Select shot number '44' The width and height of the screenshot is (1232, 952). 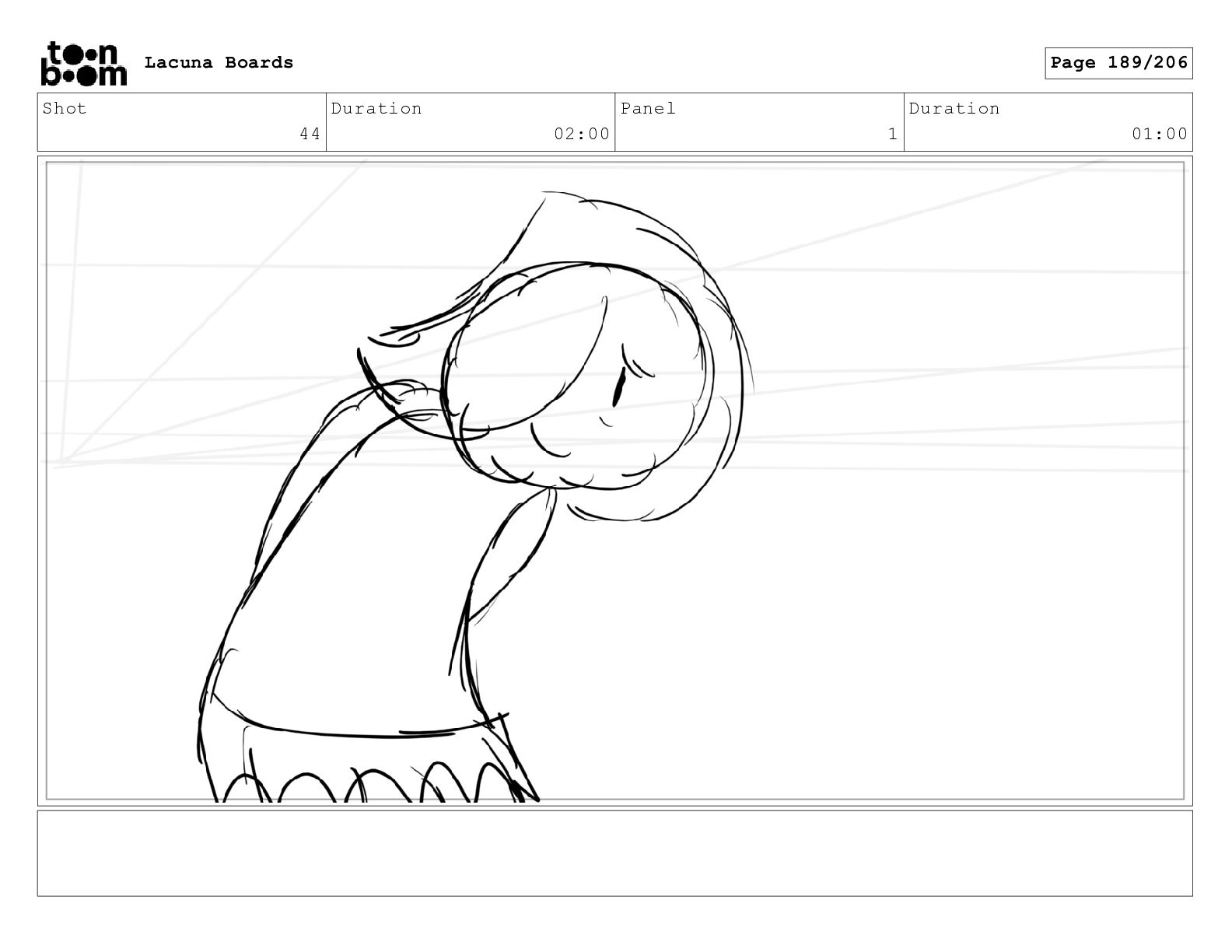coord(310,134)
